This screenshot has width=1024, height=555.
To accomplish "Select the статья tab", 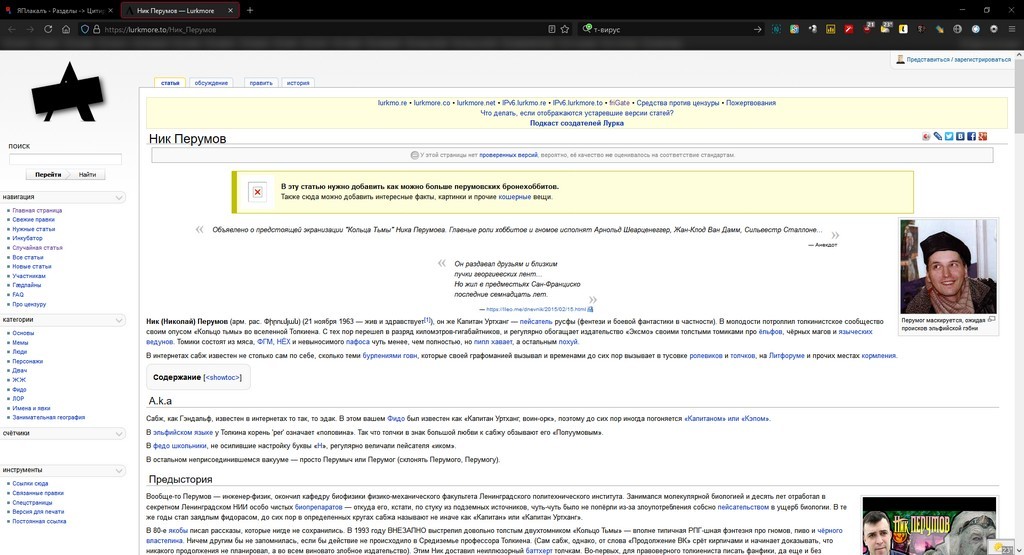I will pos(170,83).
